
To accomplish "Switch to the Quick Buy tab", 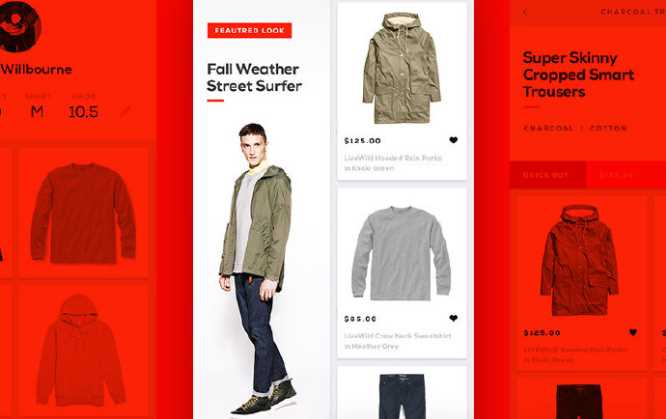I will pos(547,175).
